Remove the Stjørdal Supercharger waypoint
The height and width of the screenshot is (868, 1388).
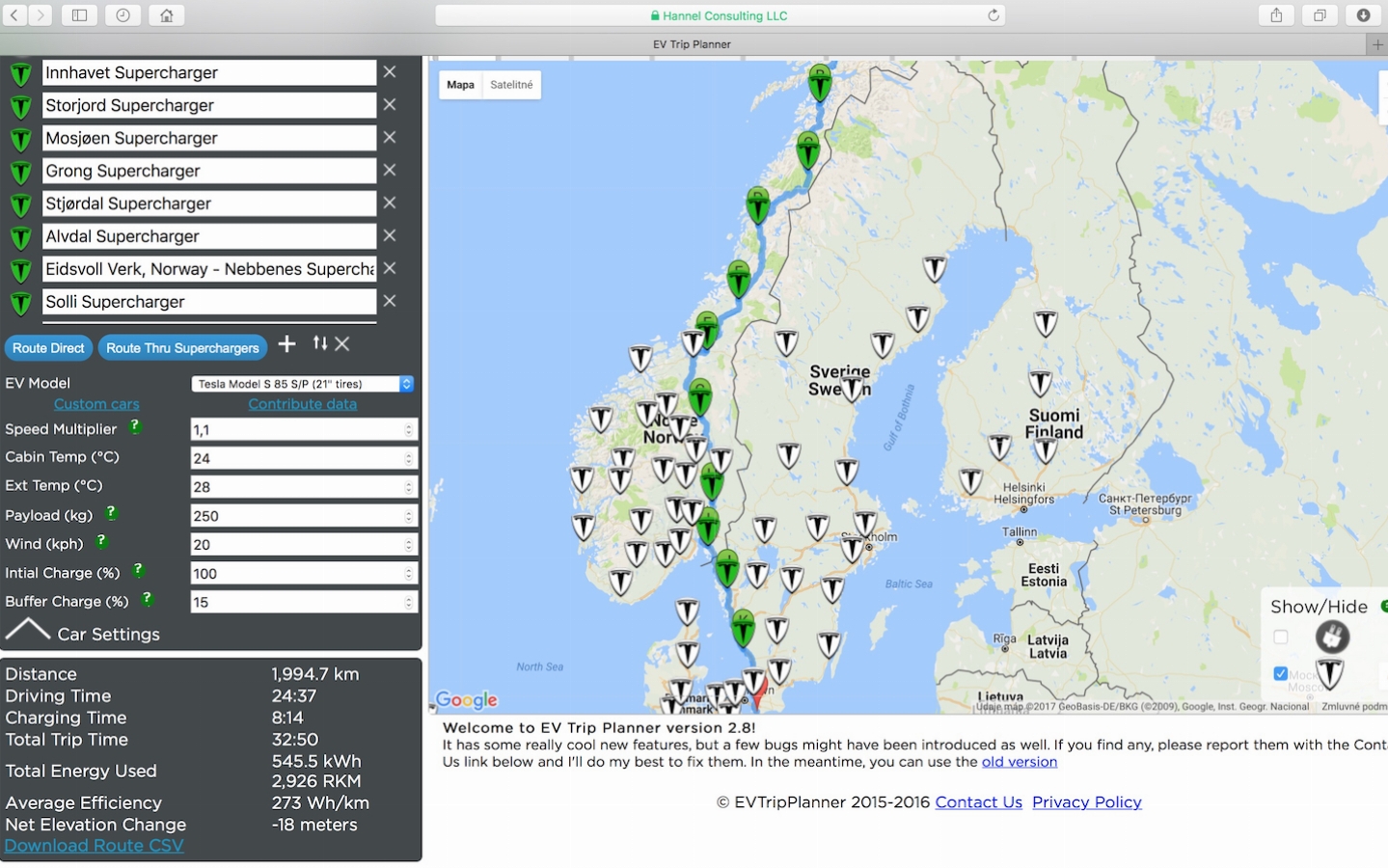click(390, 203)
